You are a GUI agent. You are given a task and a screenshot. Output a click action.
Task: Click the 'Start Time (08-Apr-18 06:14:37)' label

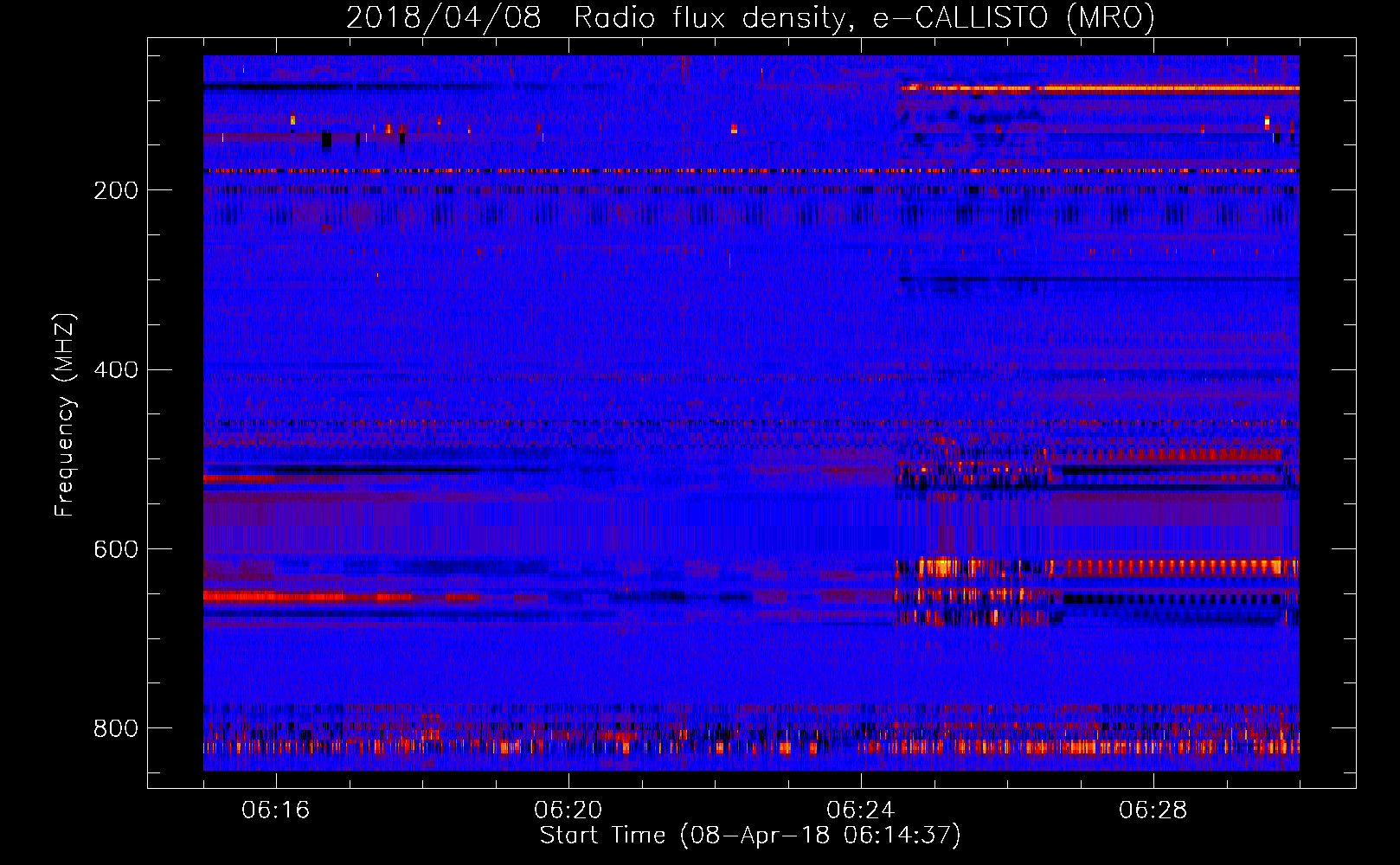750,836
